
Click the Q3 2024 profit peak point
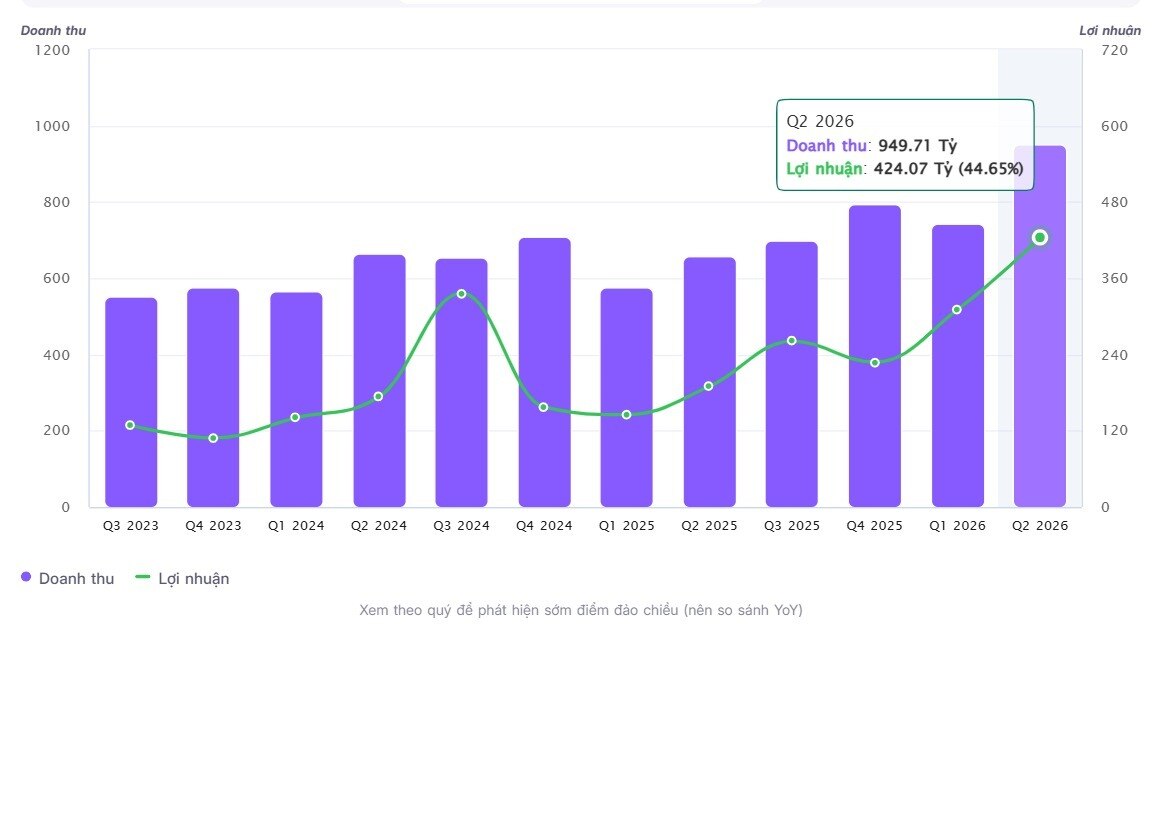pos(462,294)
